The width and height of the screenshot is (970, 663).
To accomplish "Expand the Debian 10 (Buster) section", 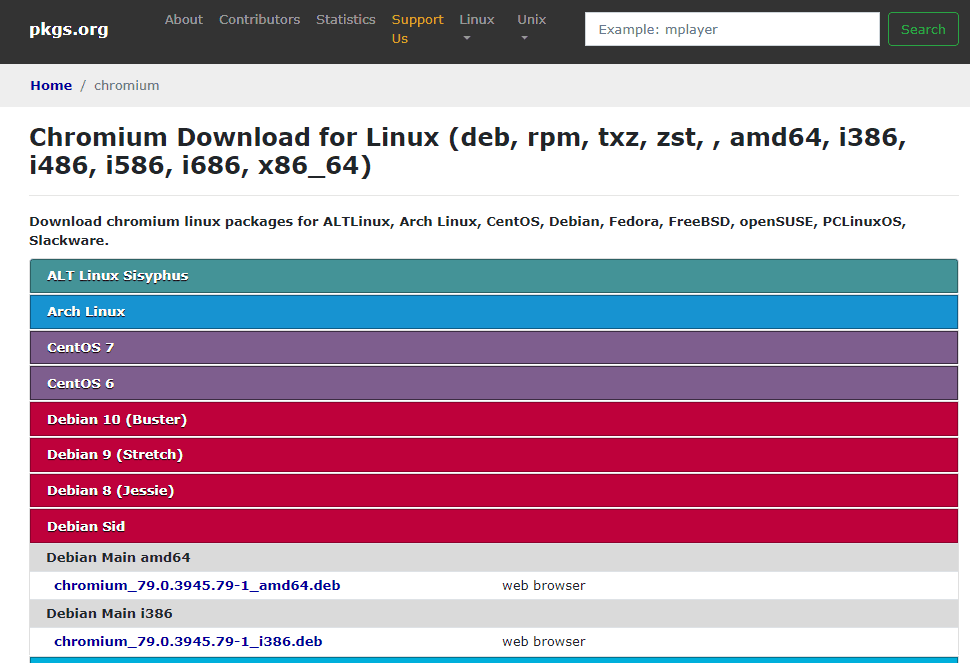I will click(x=494, y=419).
